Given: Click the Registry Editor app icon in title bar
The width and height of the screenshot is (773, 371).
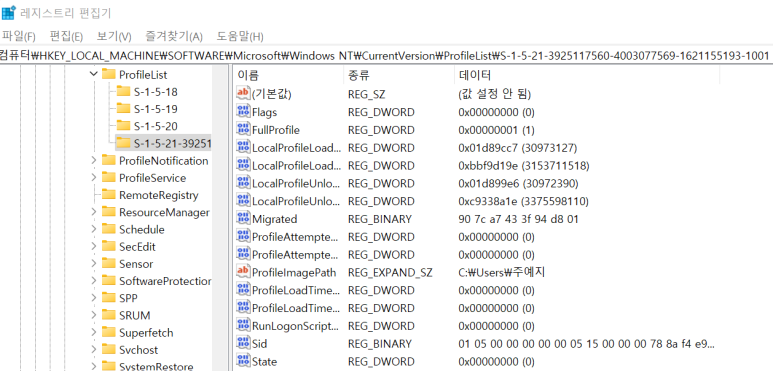Looking at the screenshot, I should click(x=8, y=12).
